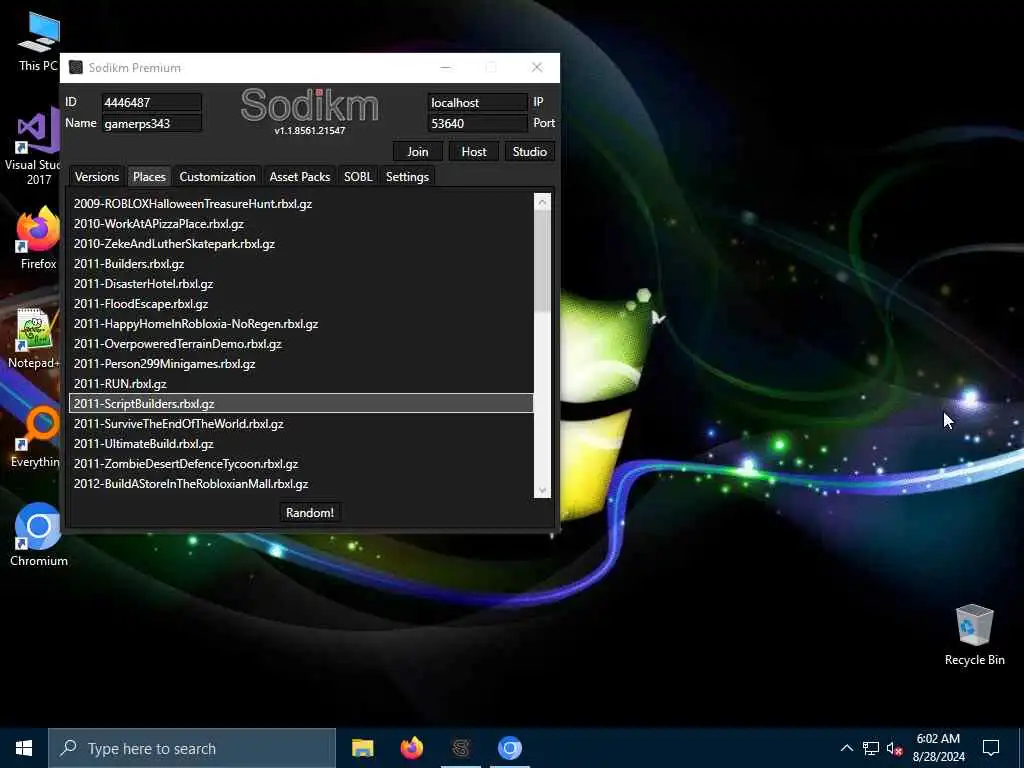Screen dimensions: 1024x768
Task: Open Chromium from the taskbar
Action: 510,748
